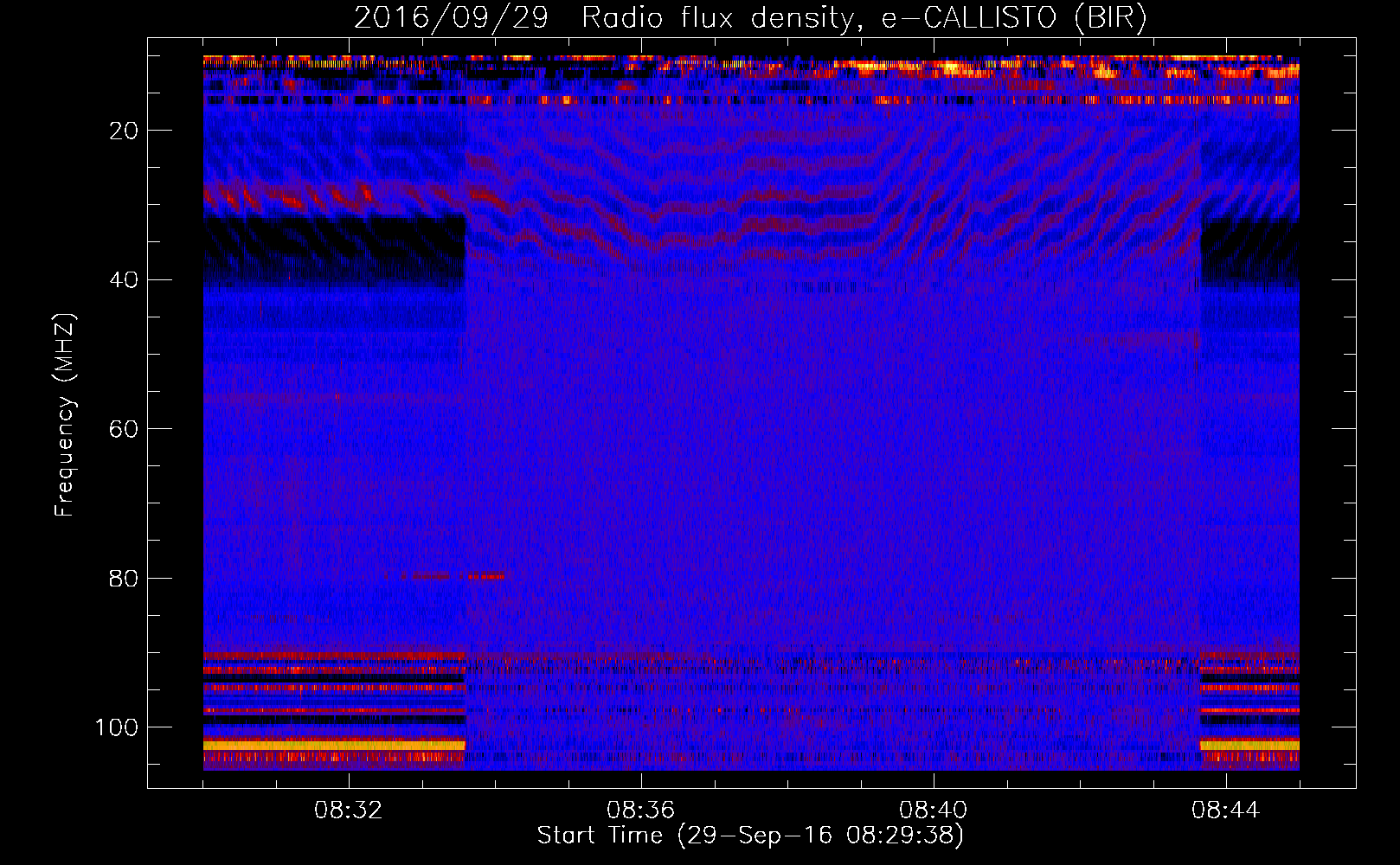Click the plot title '2016/09/29 Radio flux density'
This screenshot has height=865, width=1400.
[x=750, y=17]
